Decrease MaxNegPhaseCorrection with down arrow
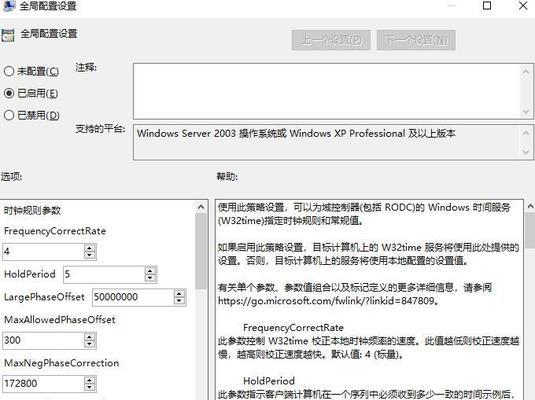The image size is (535, 400). (x=90, y=387)
